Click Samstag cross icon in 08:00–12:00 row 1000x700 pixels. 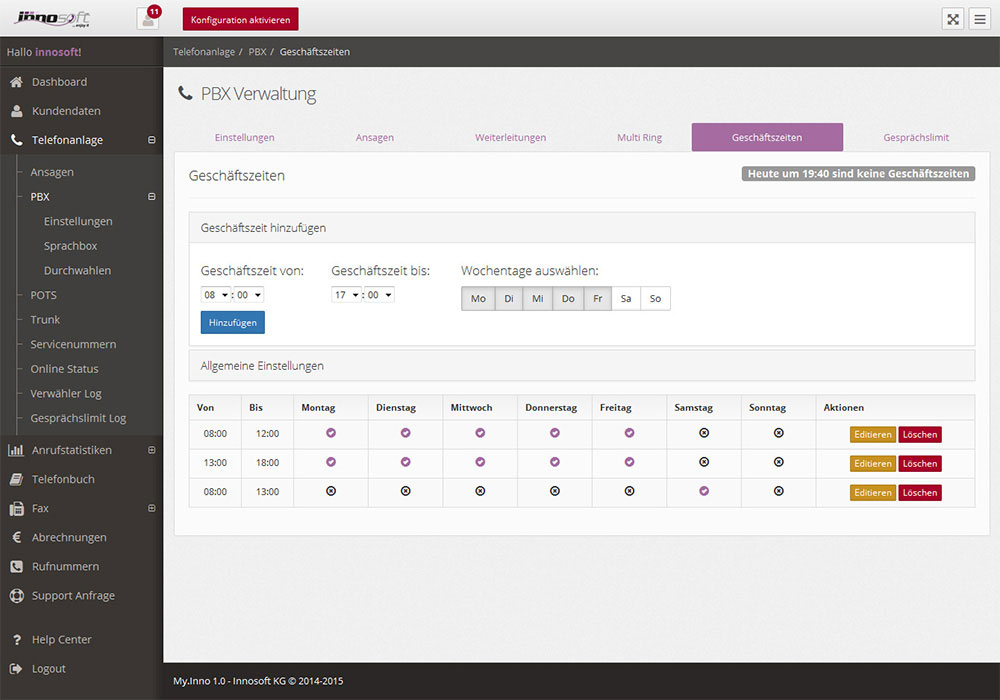(x=704, y=433)
